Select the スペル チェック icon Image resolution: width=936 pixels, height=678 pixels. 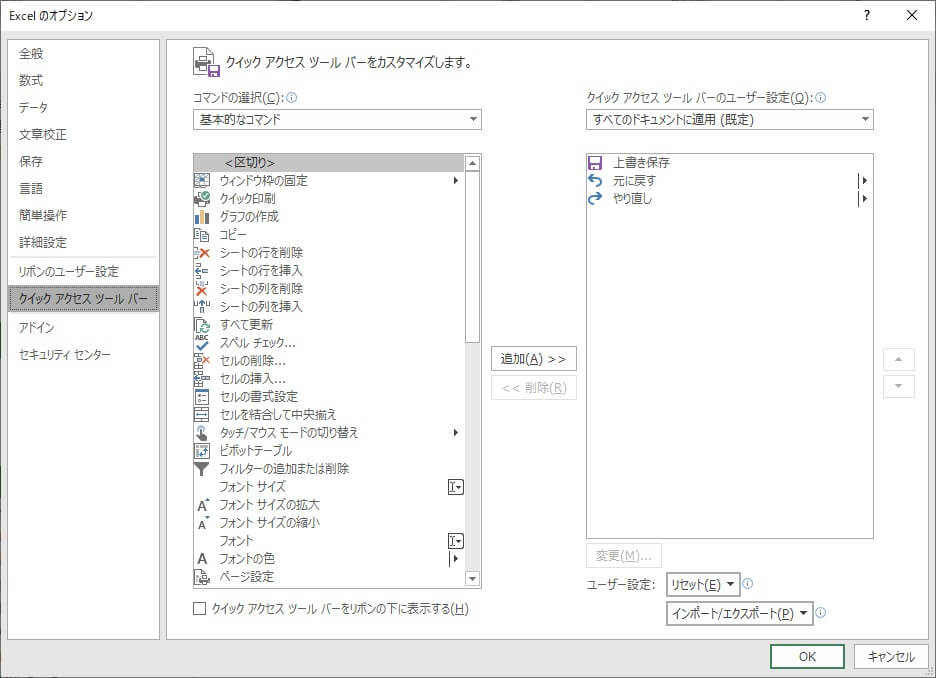click(202, 343)
